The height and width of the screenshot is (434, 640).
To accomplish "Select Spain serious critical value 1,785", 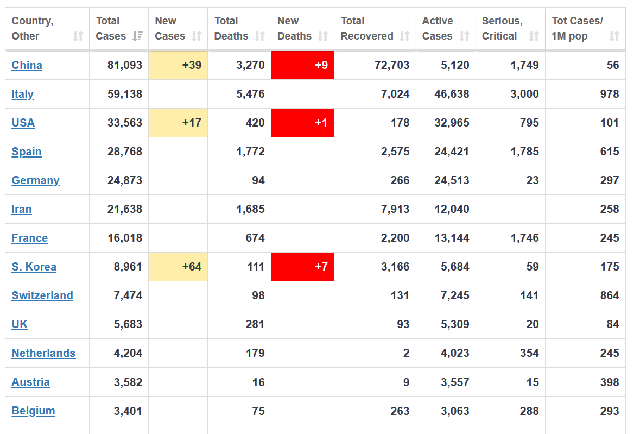I will click(524, 151).
